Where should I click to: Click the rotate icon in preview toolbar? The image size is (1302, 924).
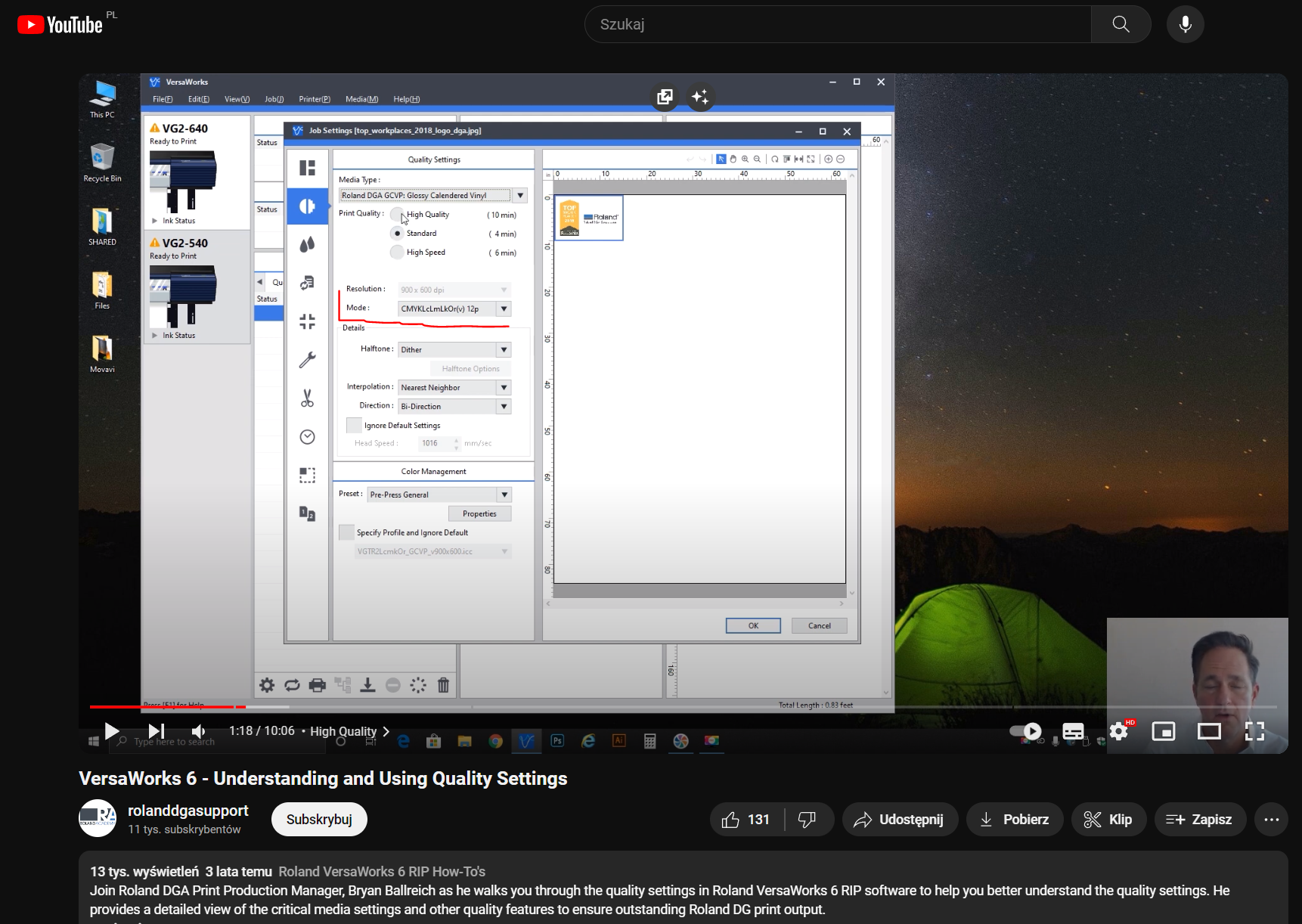coord(775,159)
